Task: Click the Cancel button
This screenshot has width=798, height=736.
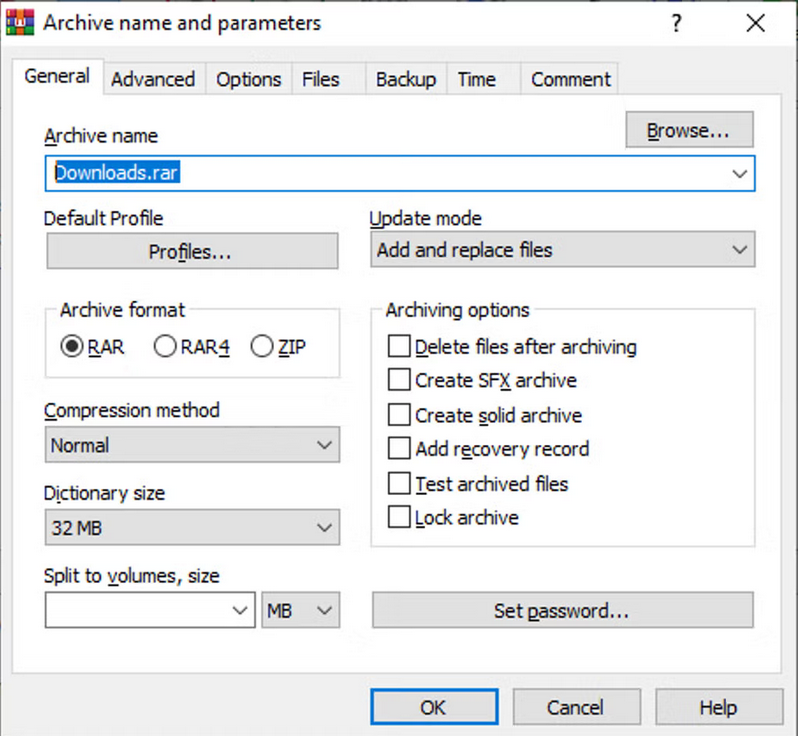Action: point(576,707)
